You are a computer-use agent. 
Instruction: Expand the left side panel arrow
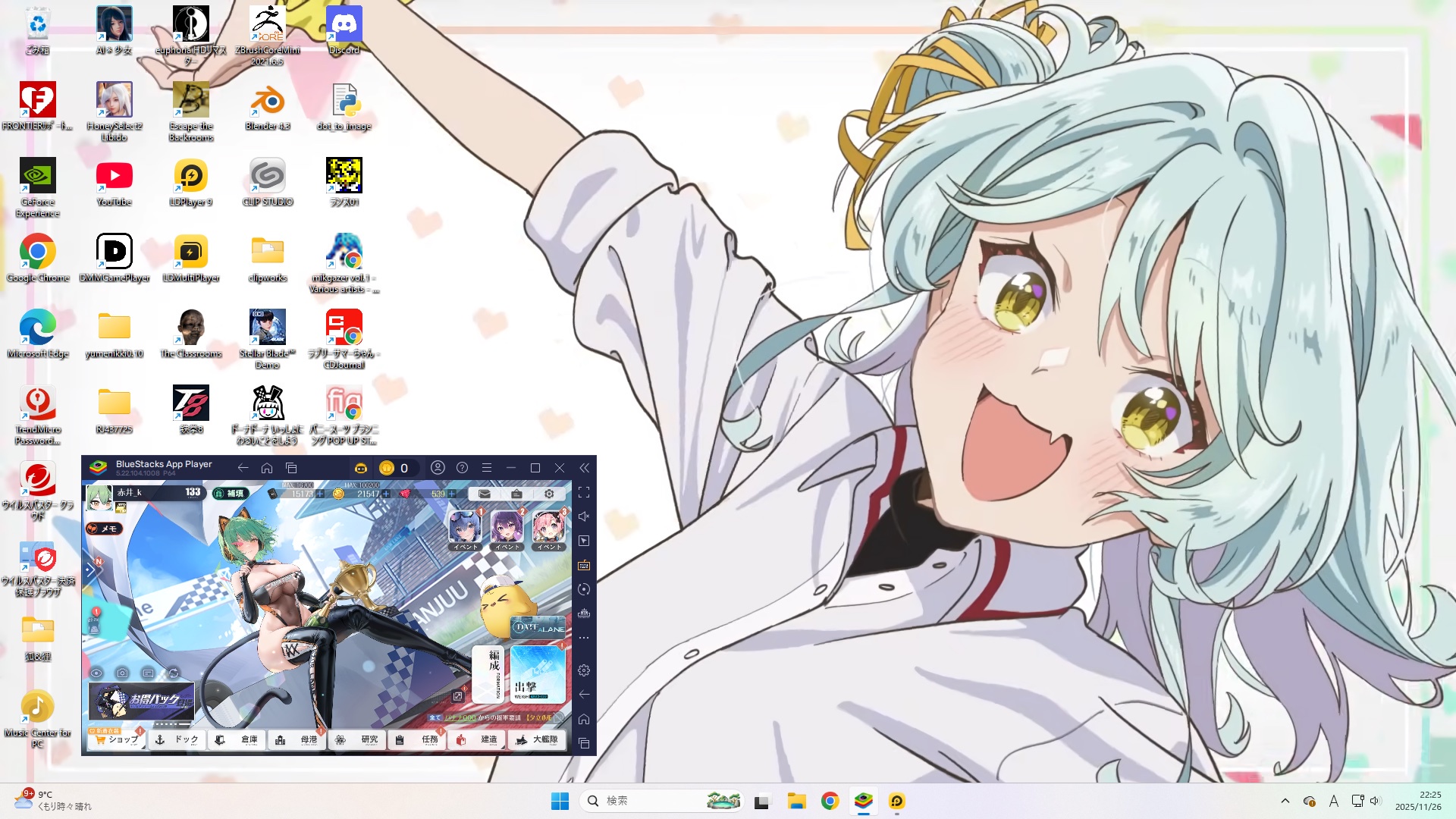click(x=91, y=569)
